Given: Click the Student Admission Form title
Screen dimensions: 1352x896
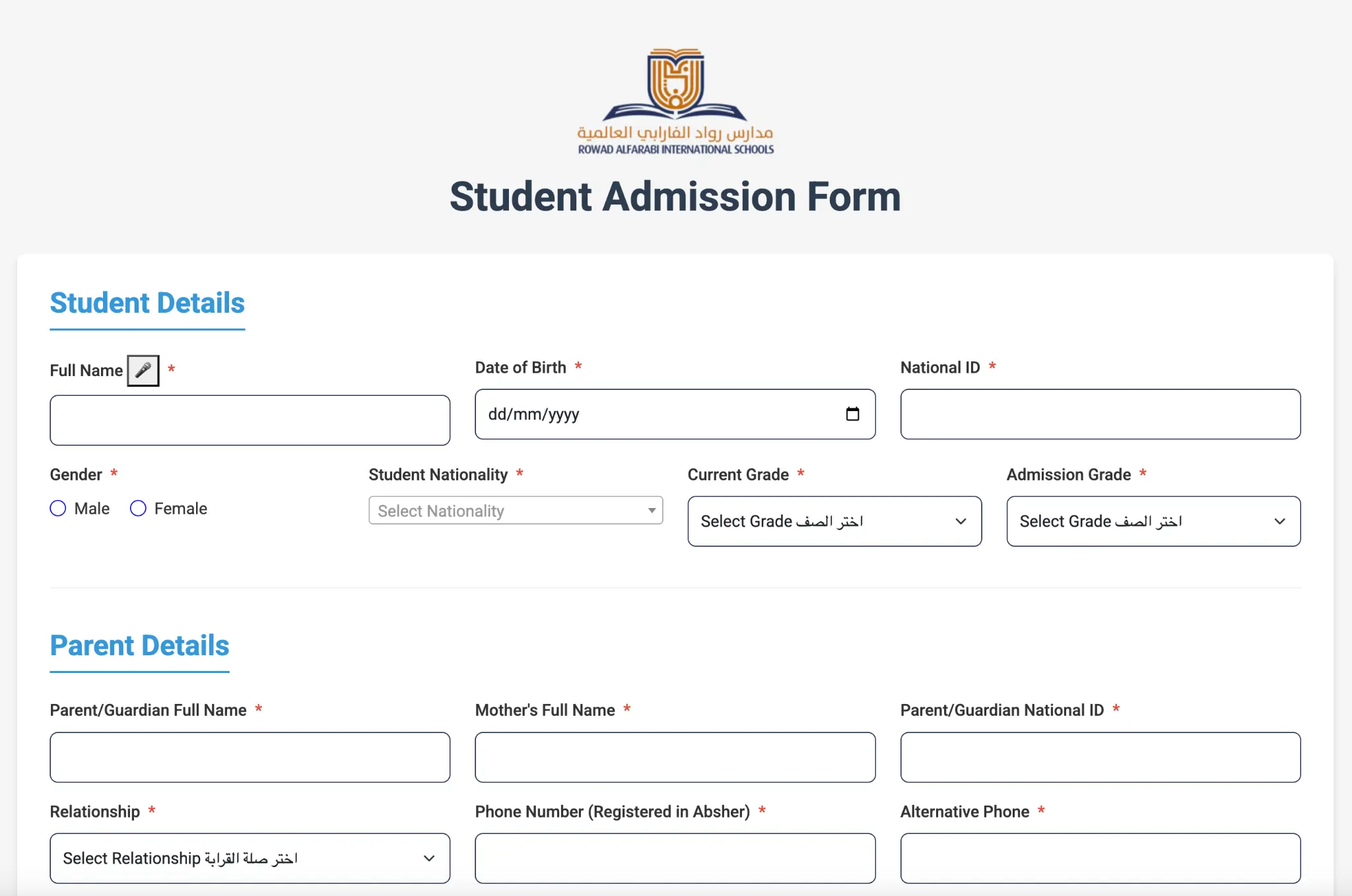Looking at the screenshot, I should (675, 197).
